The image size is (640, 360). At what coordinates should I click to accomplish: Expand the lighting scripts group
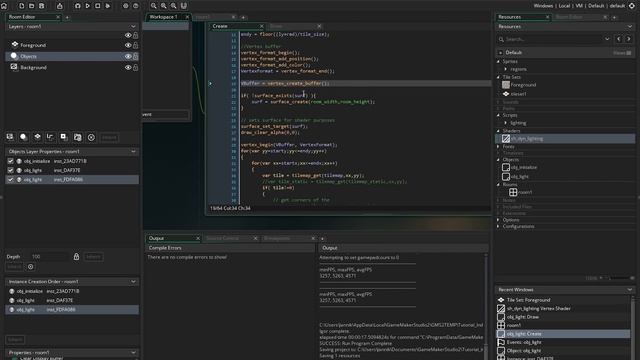tap(506, 123)
